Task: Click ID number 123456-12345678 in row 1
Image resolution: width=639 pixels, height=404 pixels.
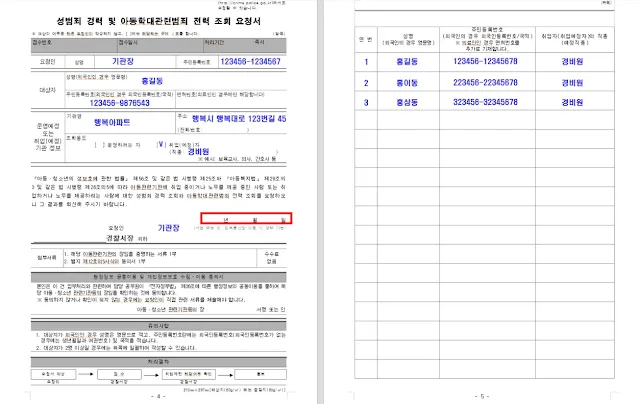Action: coord(485,61)
